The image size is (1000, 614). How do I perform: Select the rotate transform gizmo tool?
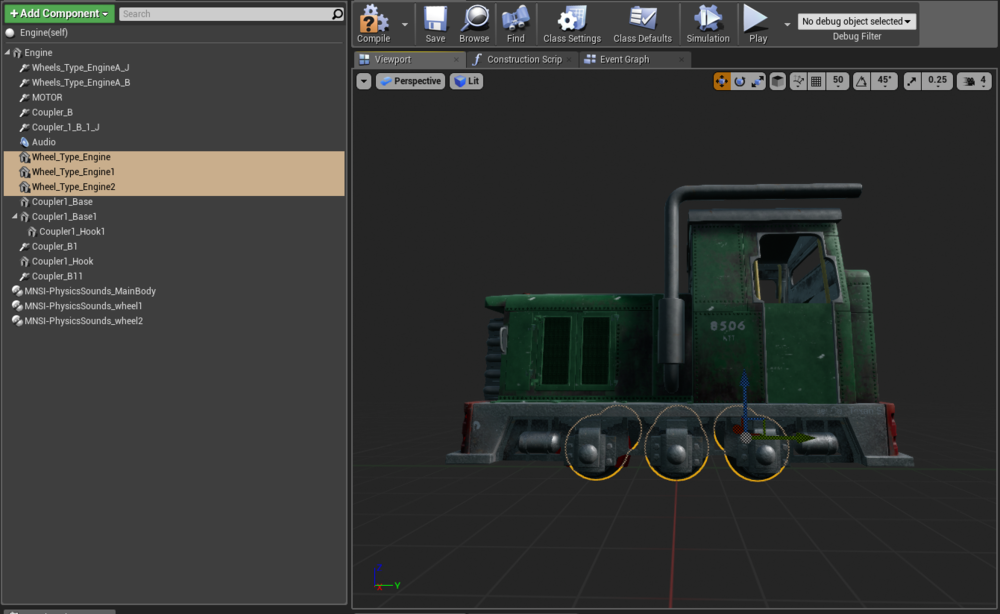click(x=740, y=81)
